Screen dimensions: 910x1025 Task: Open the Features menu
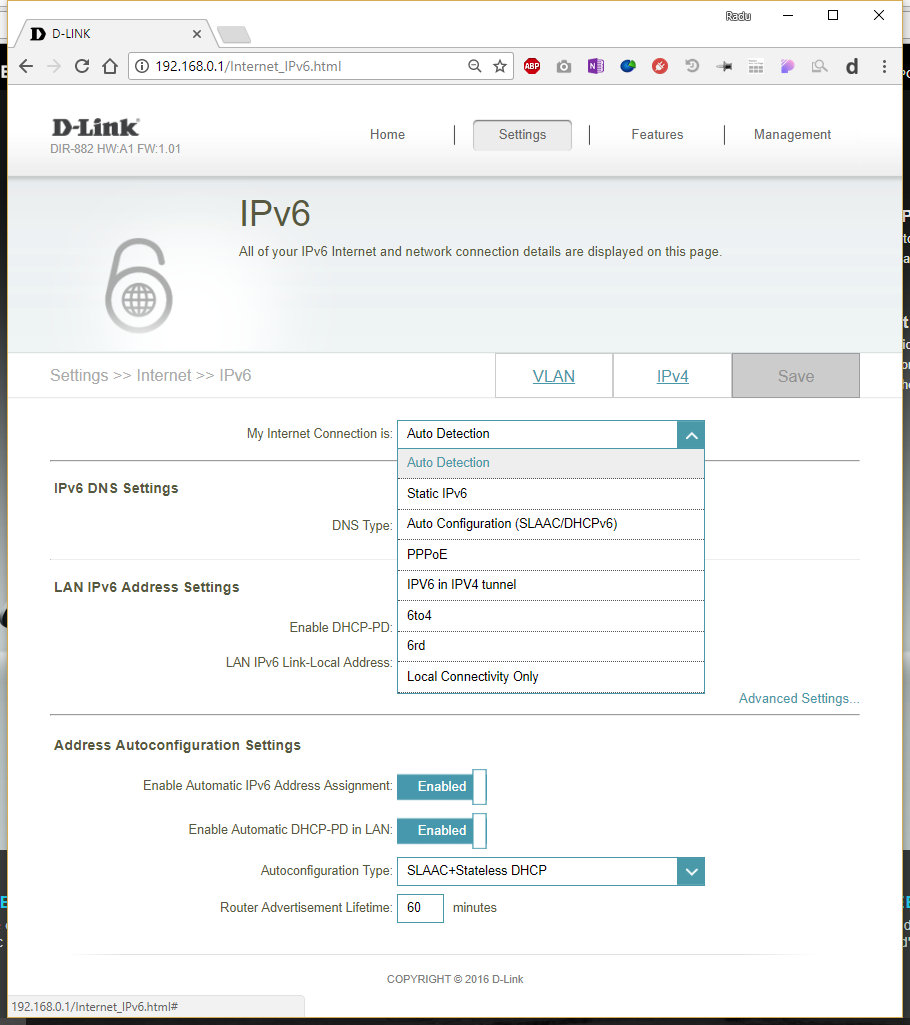[657, 135]
